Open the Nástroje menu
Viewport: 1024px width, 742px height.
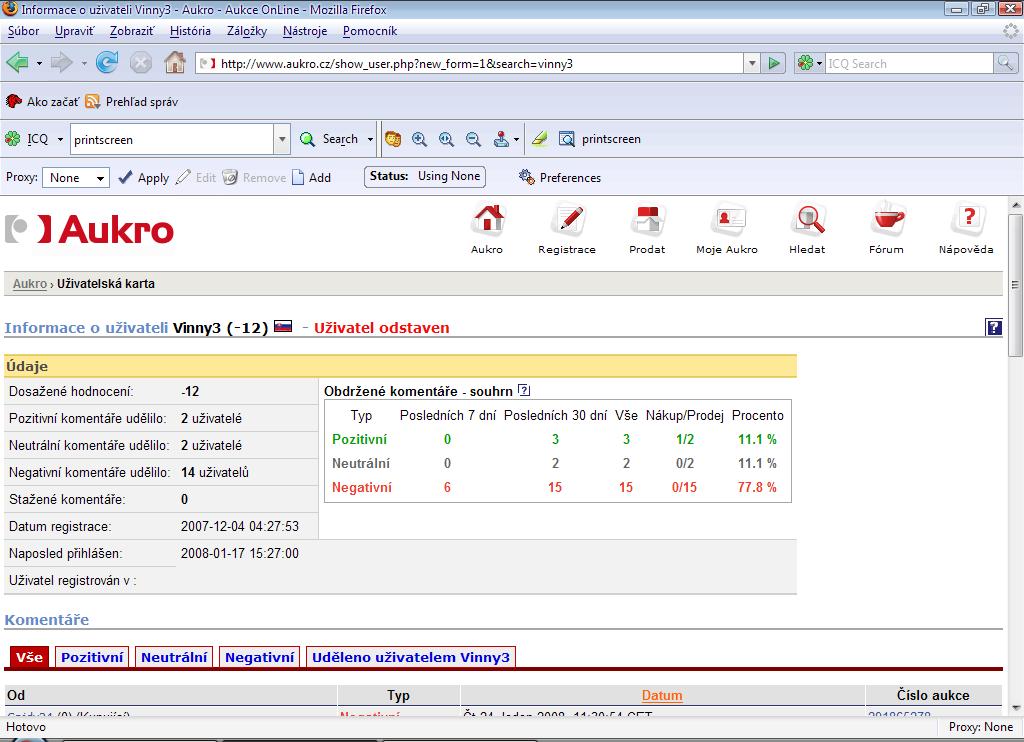click(305, 31)
